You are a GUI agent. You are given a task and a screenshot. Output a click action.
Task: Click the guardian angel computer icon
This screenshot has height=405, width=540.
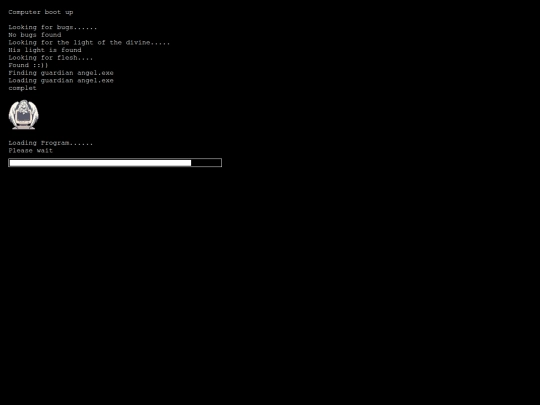point(23,115)
